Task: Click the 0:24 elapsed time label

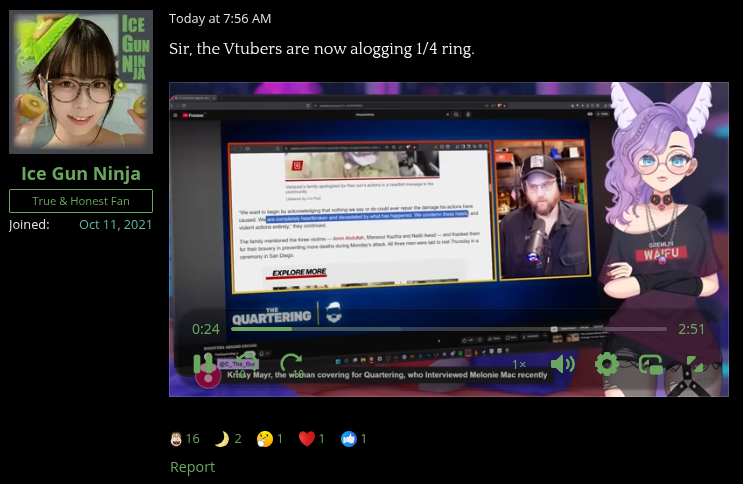Action: [206, 329]
